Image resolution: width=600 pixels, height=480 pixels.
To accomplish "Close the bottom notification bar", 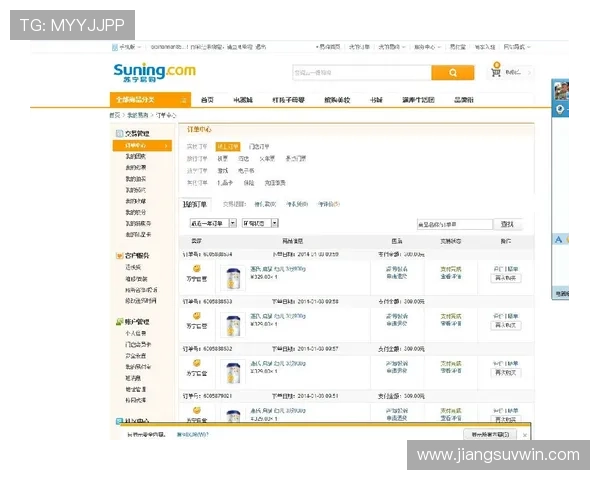I will point(525,435).
